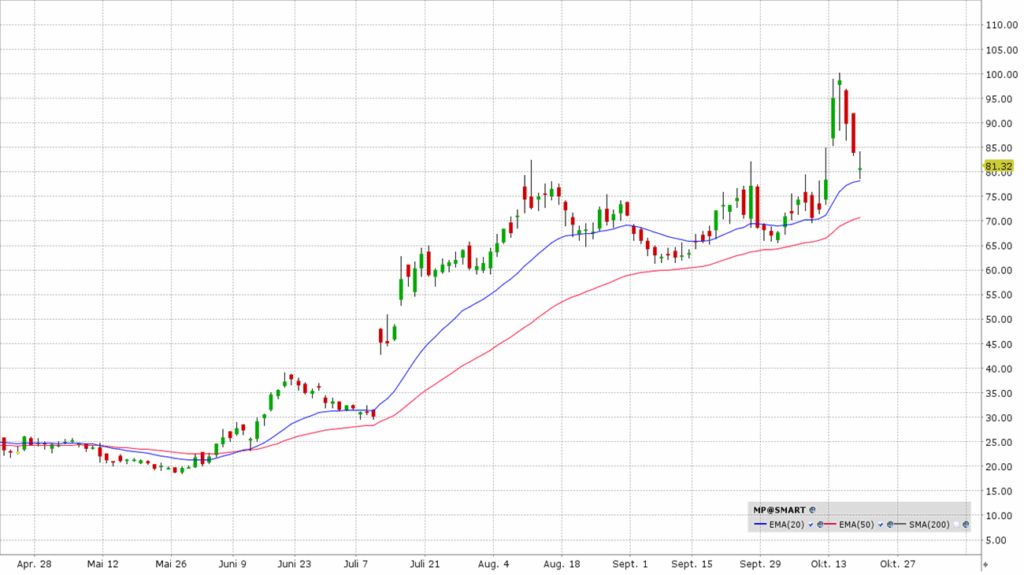Click the SMA(200) legend label
Image resolution: width=1024 pixels, height=575 pixels.
929,524
